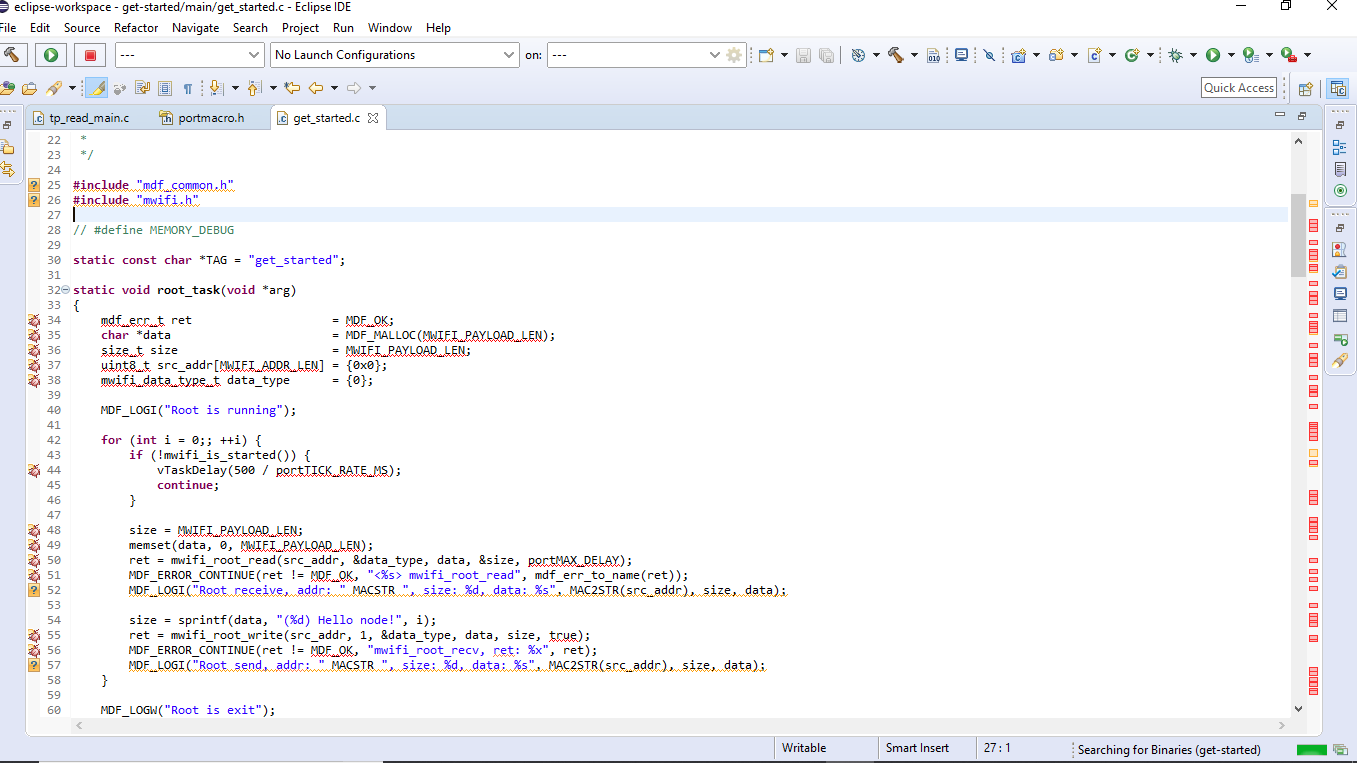This screenshot has height=763, width=1357.
Task: Click the New C/C++ Project icon
Action: click(x=1019, y=55)
